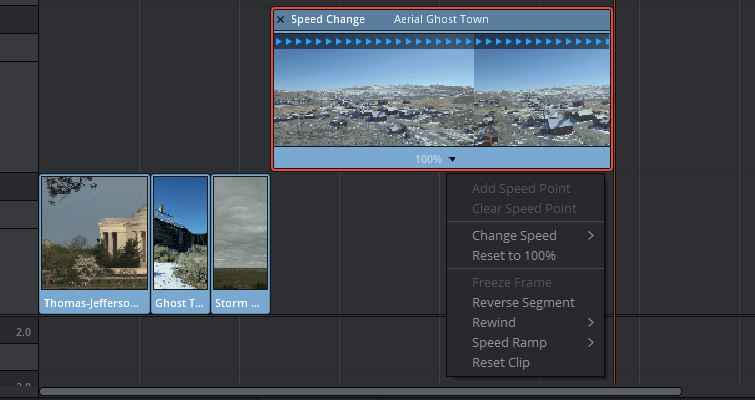Click the Freeze Frame menu entry
Image resolution: width=755 pixels, height=400 pixels.
coord(511,283)
